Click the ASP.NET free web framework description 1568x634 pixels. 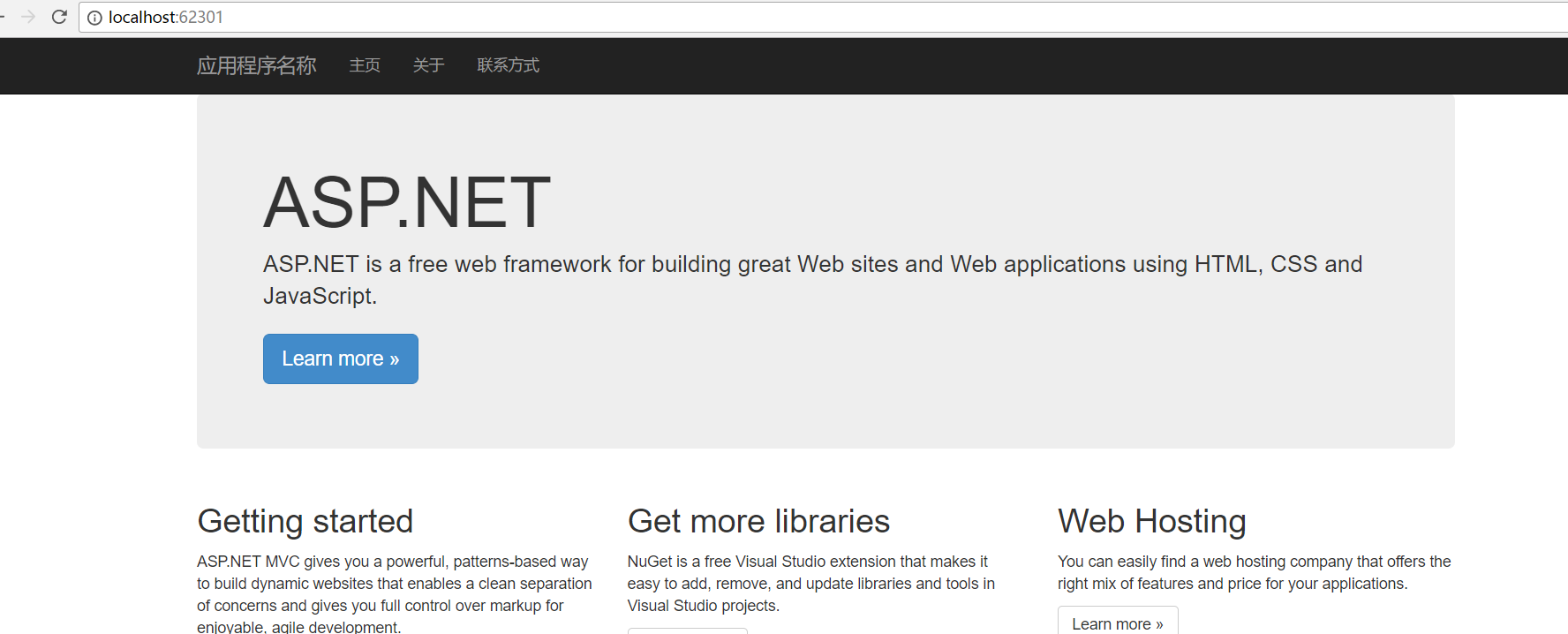813,280
